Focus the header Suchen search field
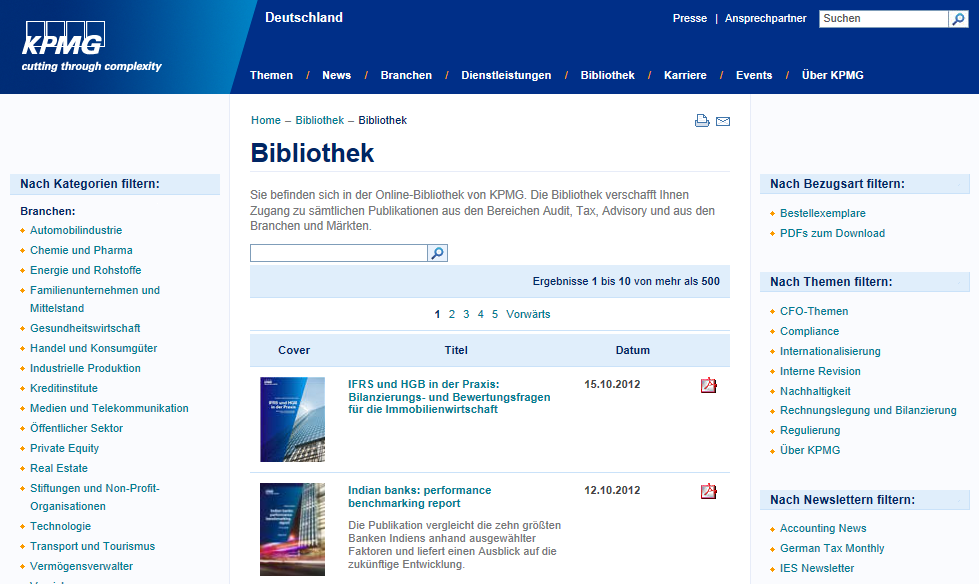 tap(883, 19)
